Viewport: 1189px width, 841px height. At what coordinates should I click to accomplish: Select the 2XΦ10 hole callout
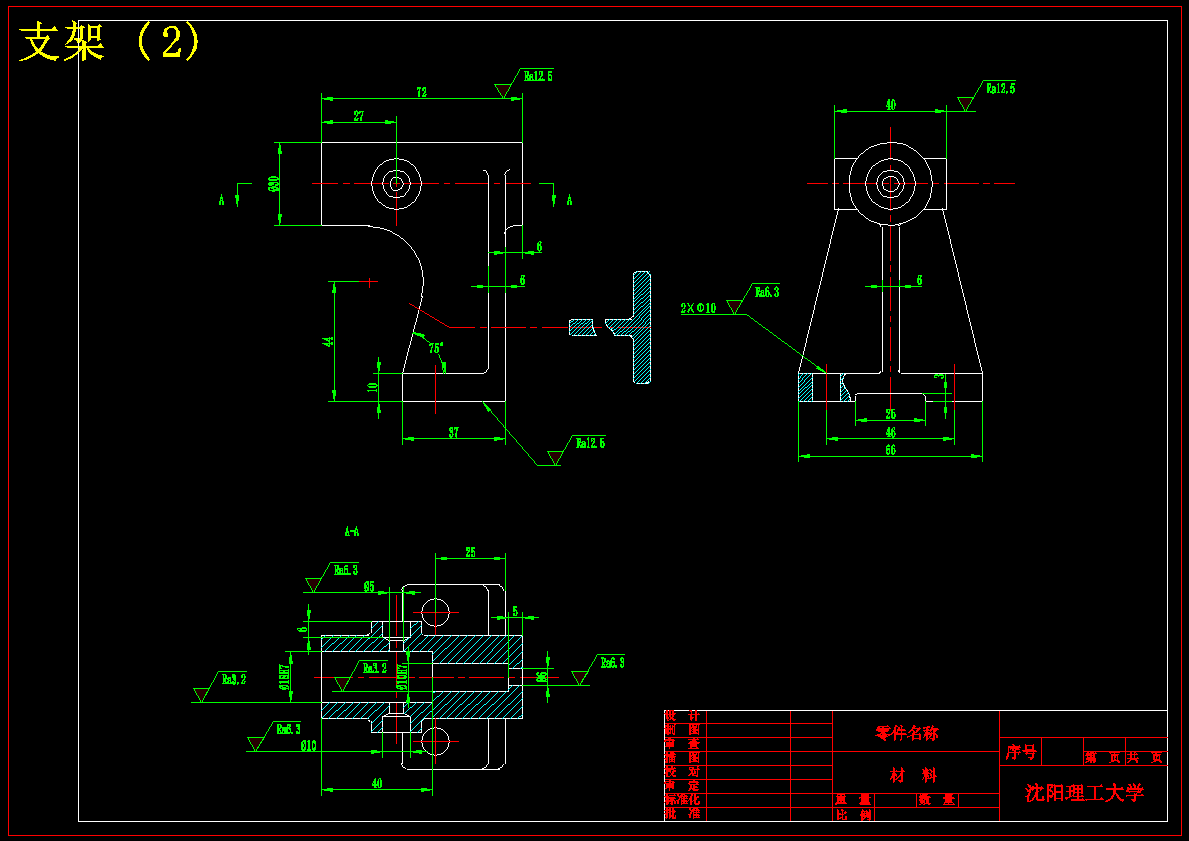click(698, 308)
